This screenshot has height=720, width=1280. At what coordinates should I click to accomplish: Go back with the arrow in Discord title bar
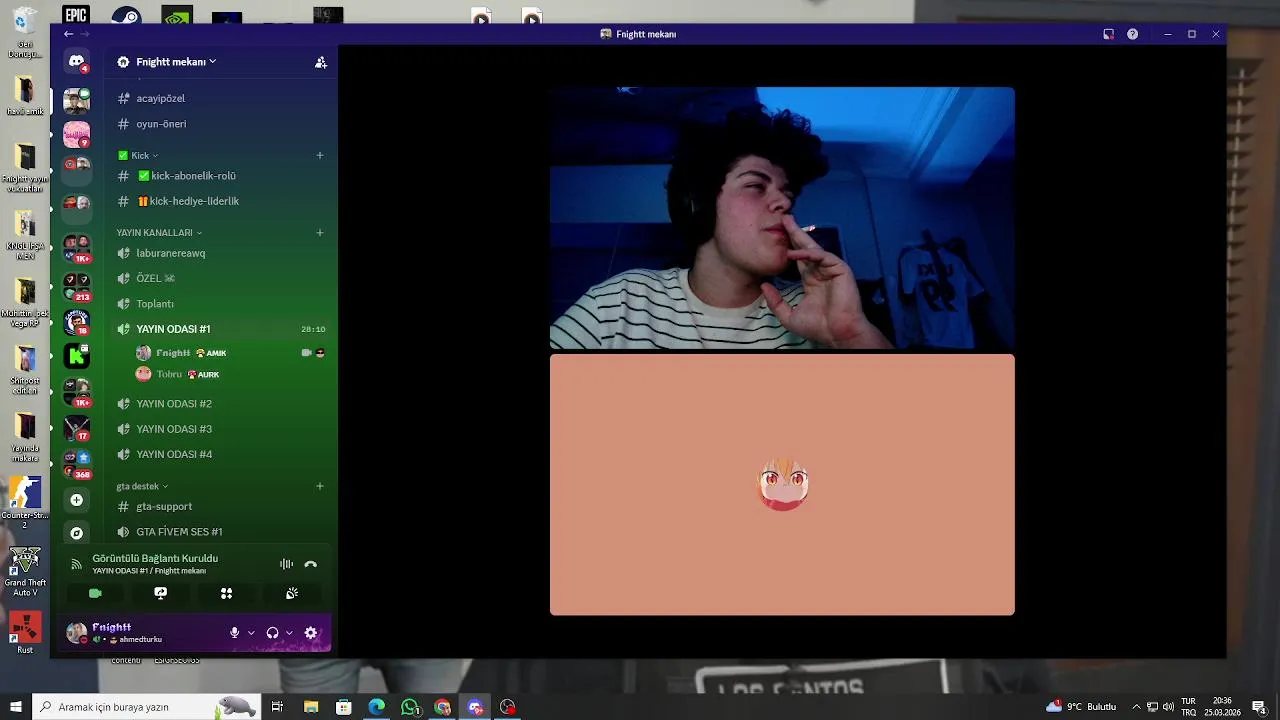click(68, 34)
